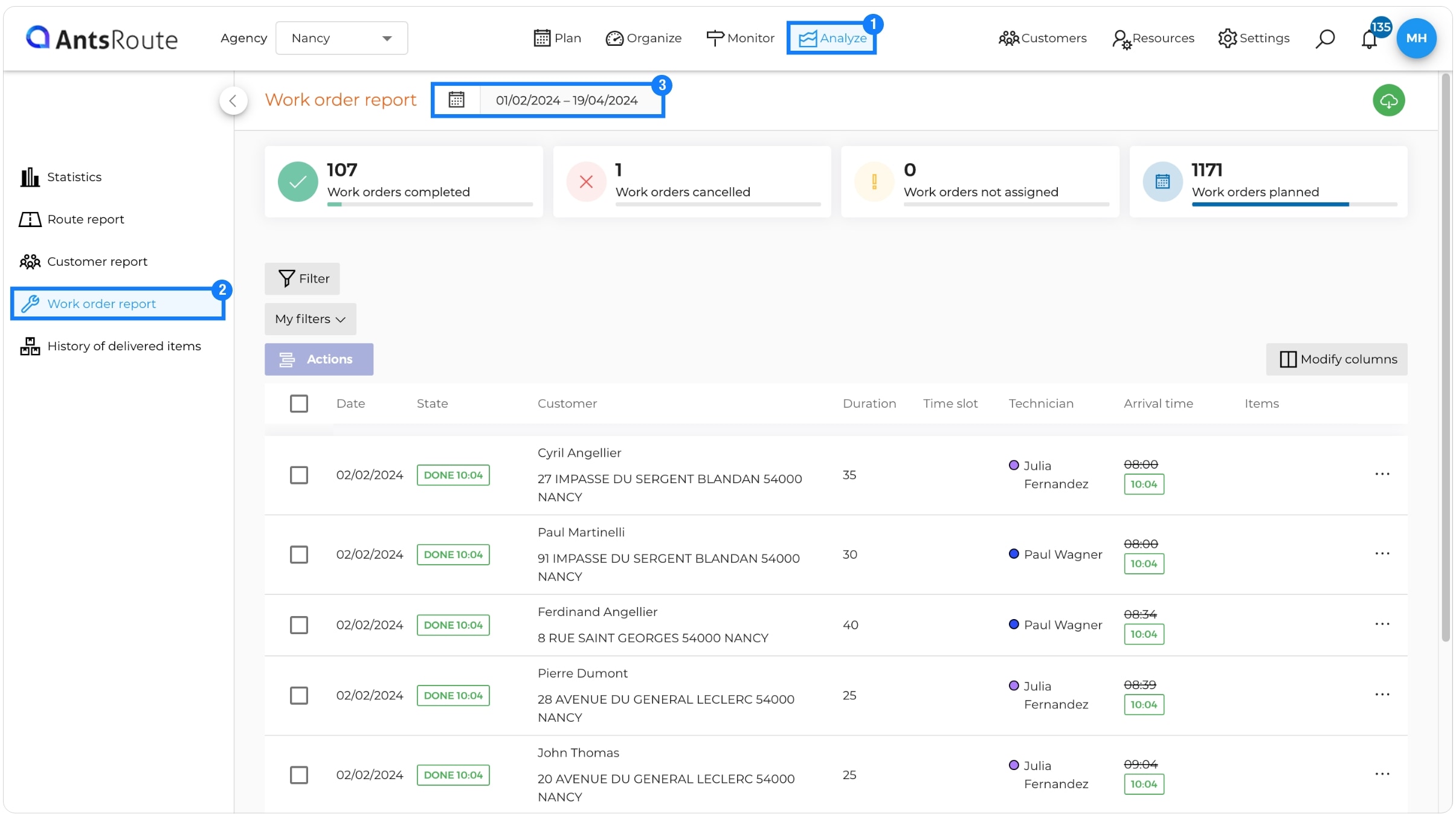This screenshot has height=822, width=1456.
Task: Check the Paul Martinelli row checkbox
Action: [x=299, y=554]
